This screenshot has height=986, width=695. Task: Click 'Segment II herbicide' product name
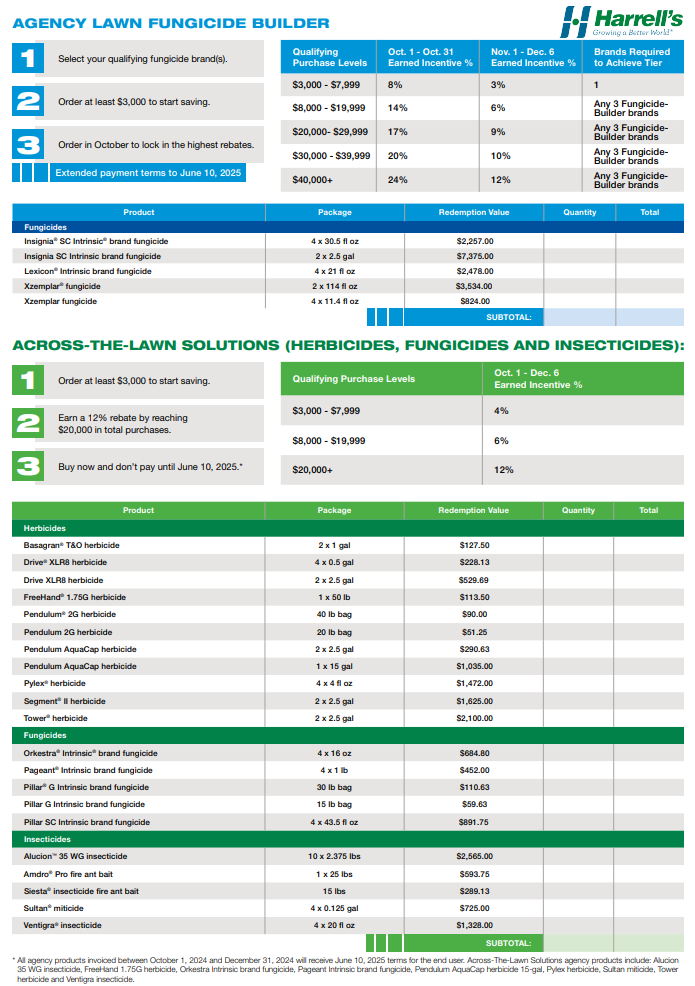(65, 701)
